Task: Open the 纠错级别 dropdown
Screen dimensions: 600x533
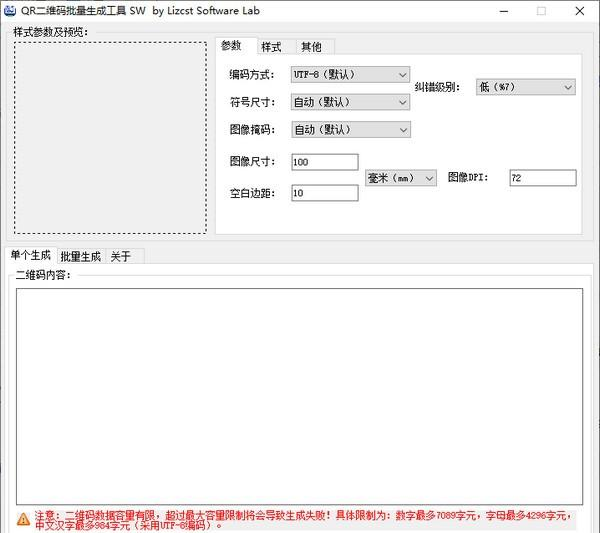Action: 526,87
